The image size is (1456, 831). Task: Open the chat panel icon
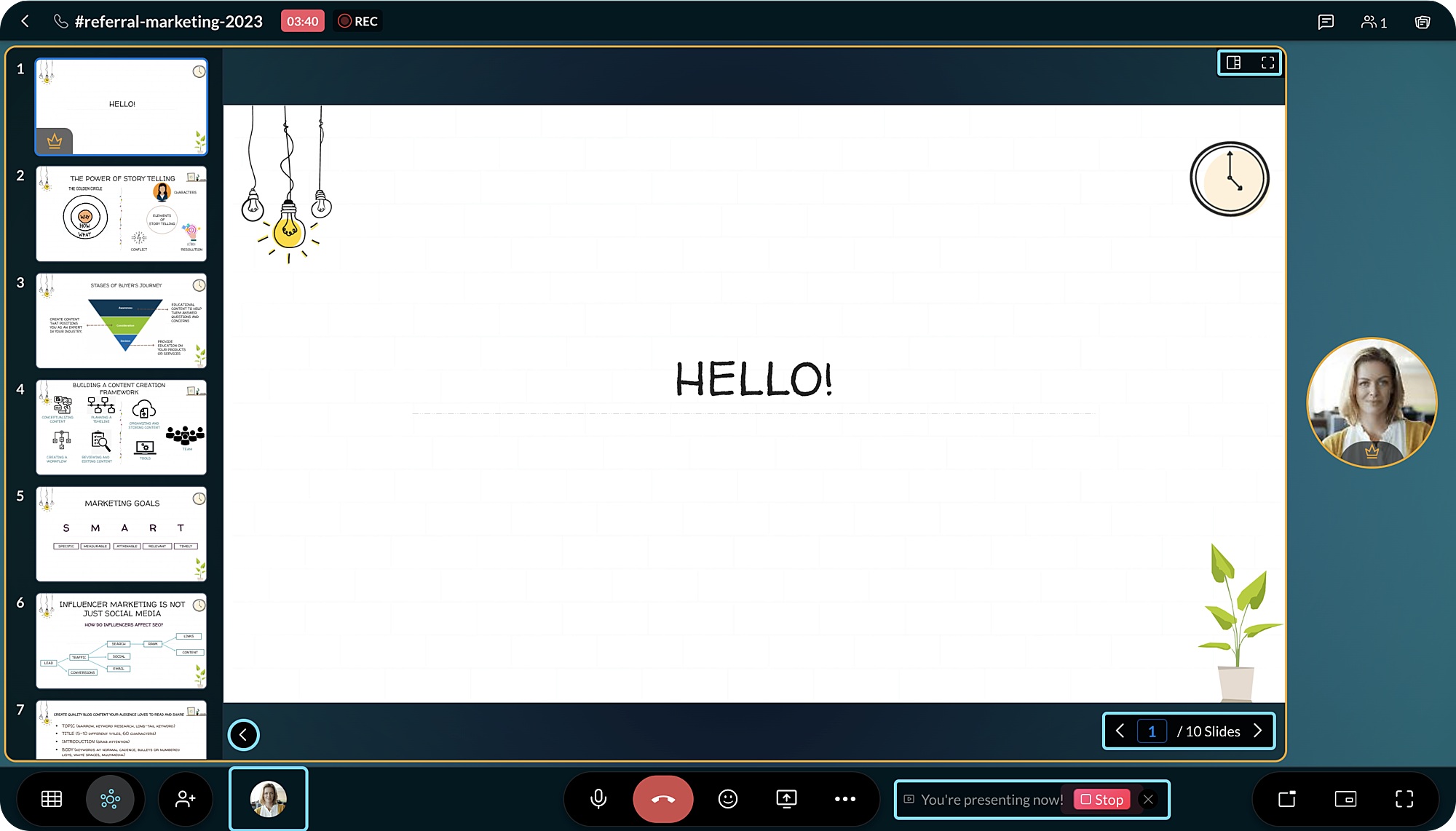click(x=1326, y=22)
